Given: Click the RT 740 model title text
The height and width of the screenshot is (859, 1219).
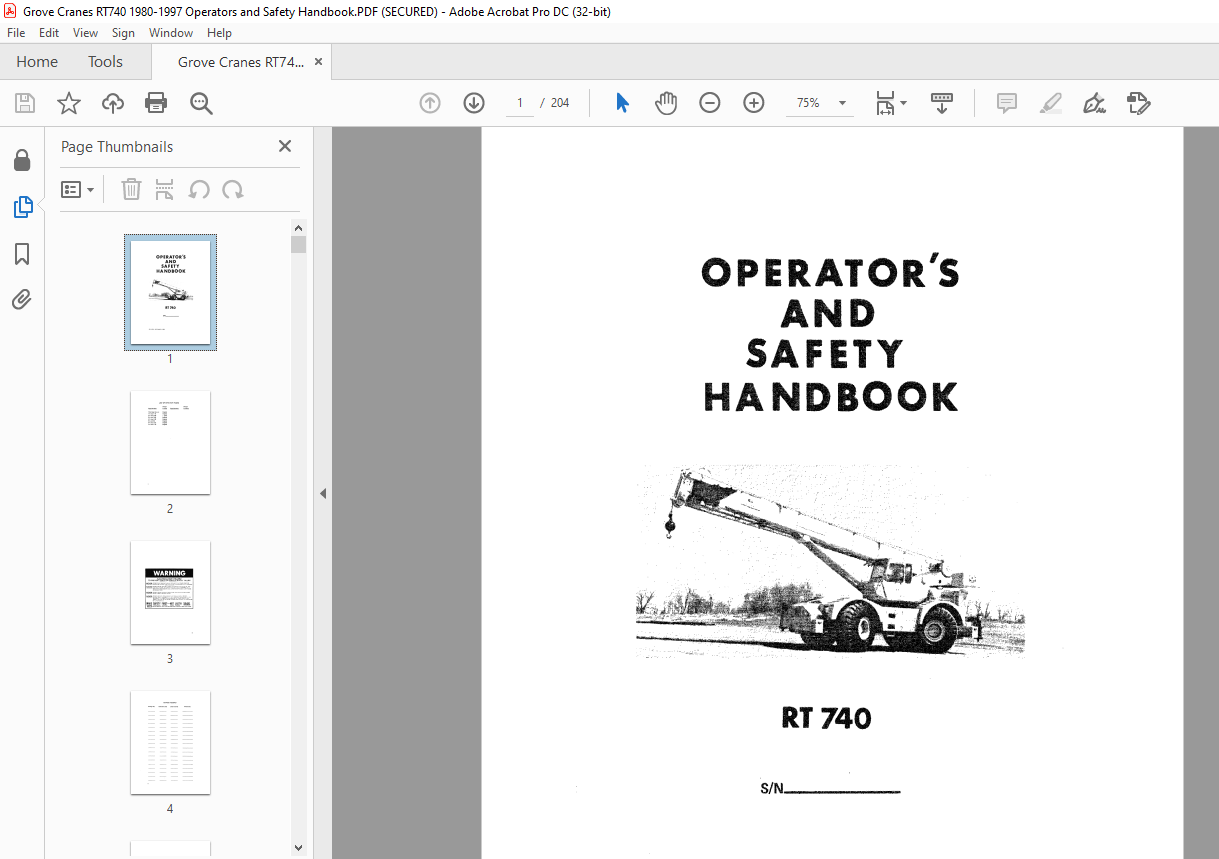Looking at the screenshot, I should (x=826, y=718).
